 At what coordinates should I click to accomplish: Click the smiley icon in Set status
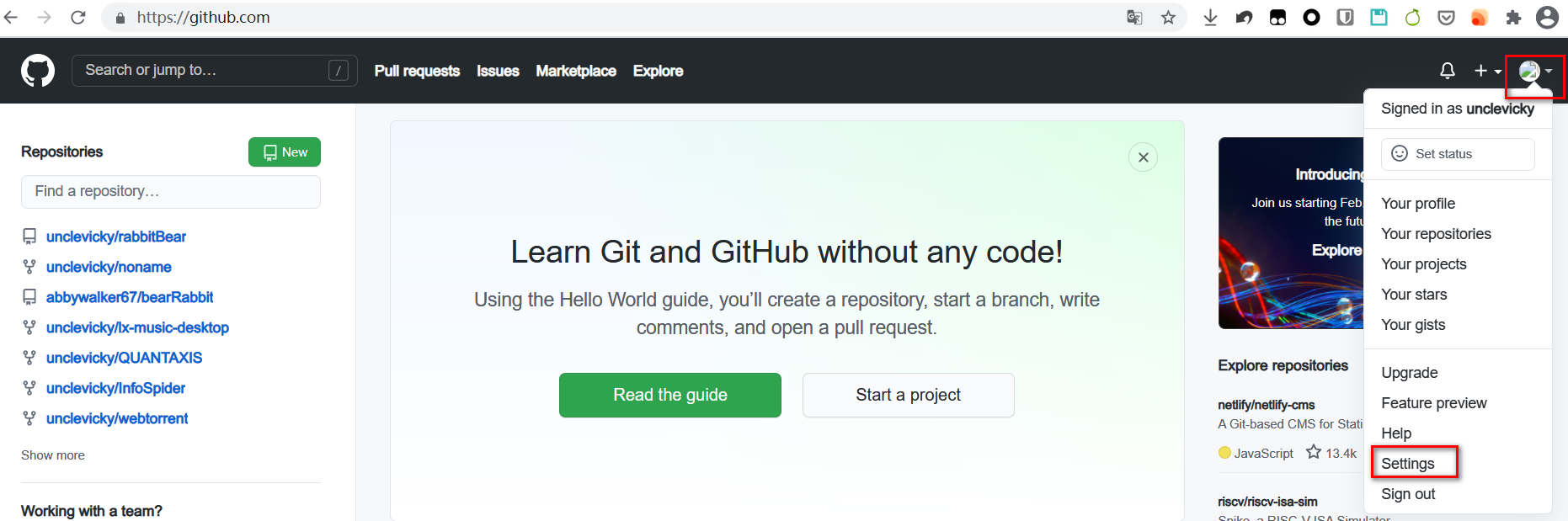click(x=1399, y=153)
